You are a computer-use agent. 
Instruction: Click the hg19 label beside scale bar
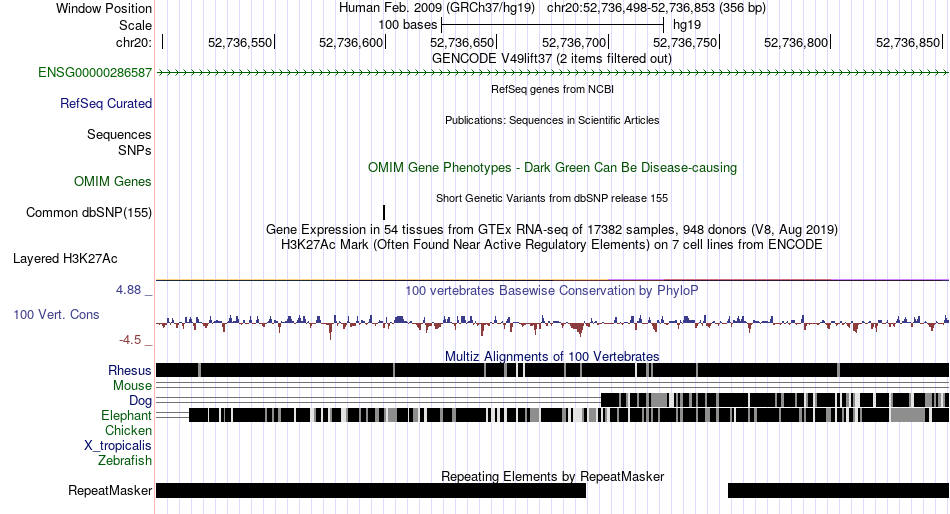pos(687,25)
